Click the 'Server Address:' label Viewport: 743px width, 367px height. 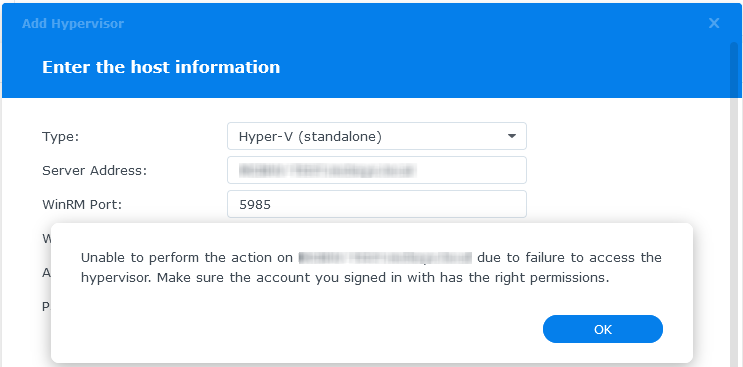[x=94, y=170]
